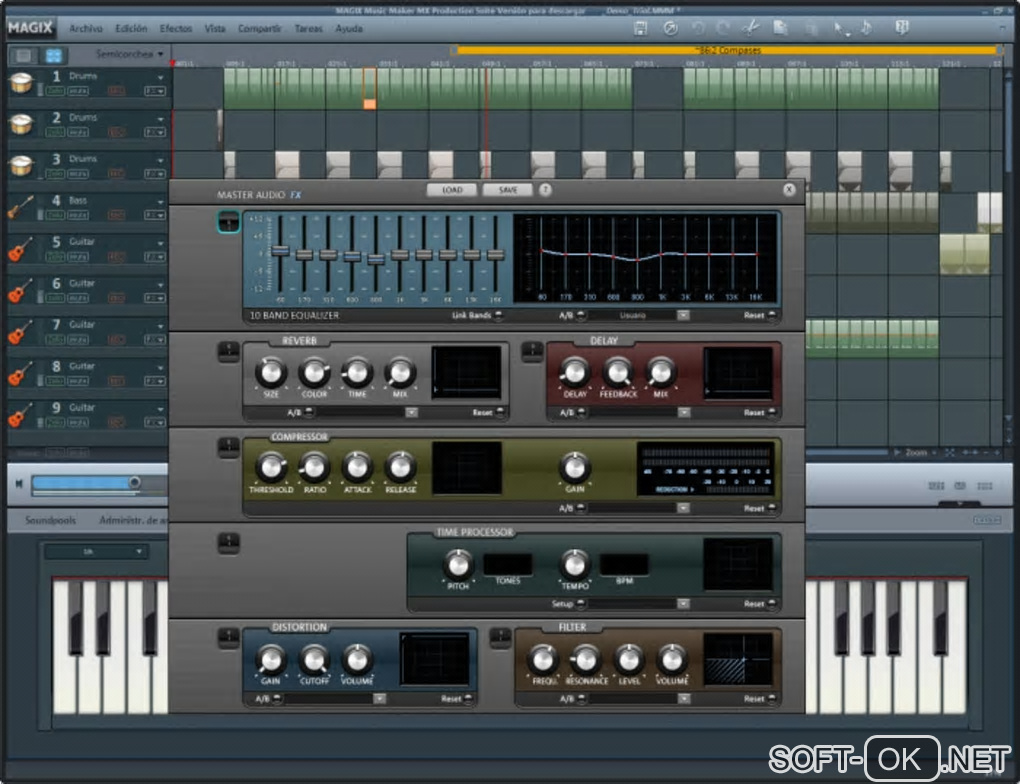Image resolution: width=1020 pixels, height=784 pixels.
Task: Toggle the Delay effect power switch
Action: (532, 352)
